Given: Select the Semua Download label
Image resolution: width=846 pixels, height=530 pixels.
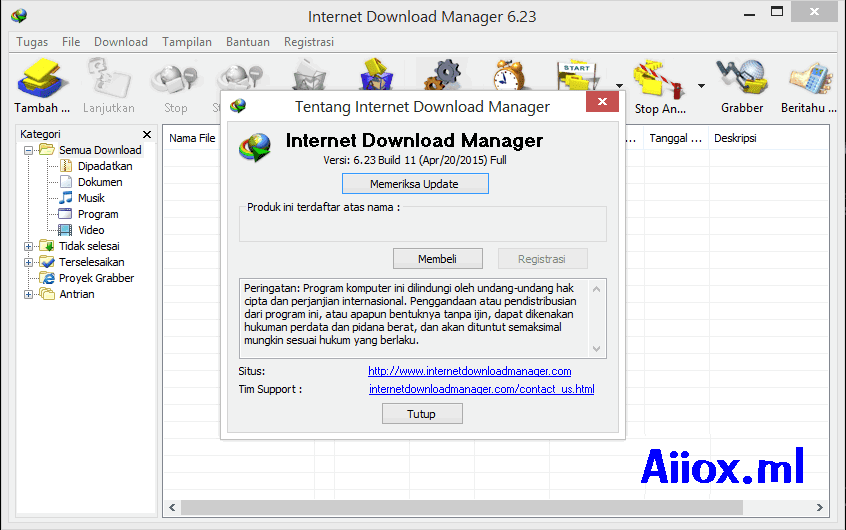Looking at the screenshot, I should tap(100, 150).
